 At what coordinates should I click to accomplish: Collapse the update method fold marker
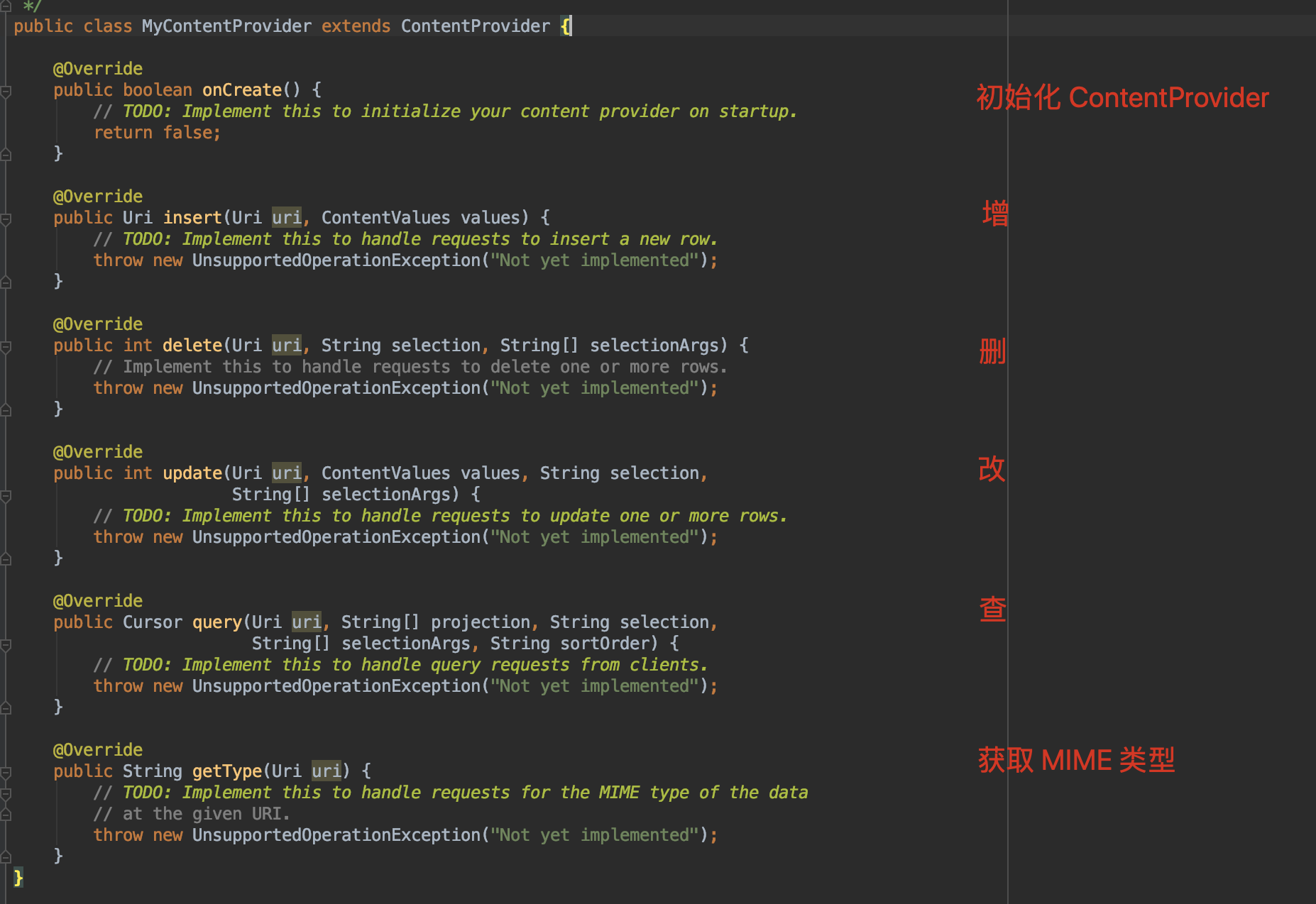coord(6,496)
